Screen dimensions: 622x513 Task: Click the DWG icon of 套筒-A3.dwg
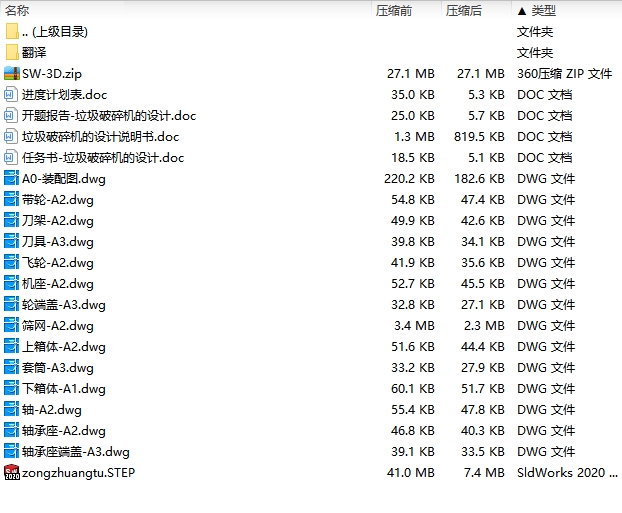coord(11,368)
